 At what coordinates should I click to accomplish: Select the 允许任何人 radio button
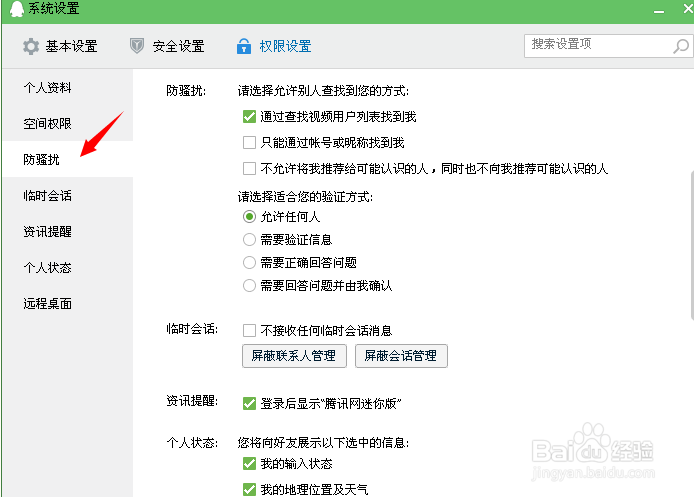pos(249,216)
